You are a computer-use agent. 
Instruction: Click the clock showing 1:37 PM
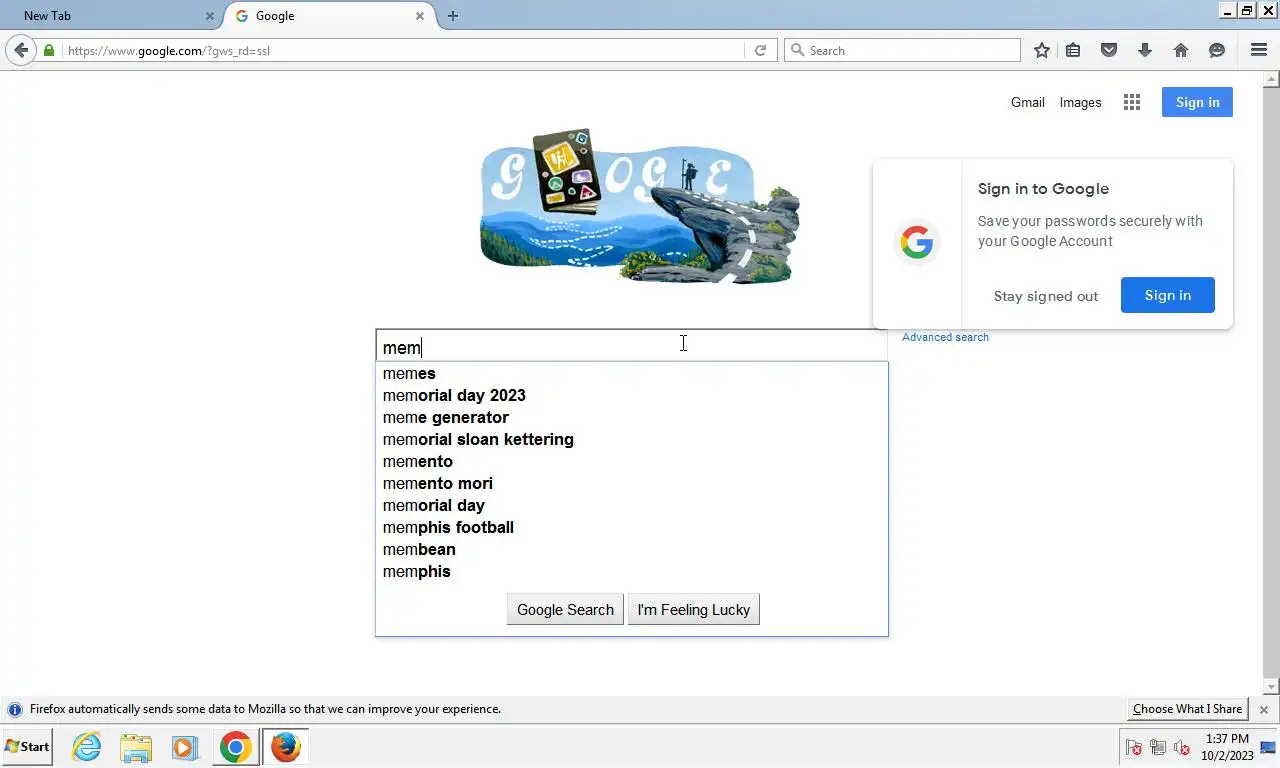click(x=1227, y=739)
